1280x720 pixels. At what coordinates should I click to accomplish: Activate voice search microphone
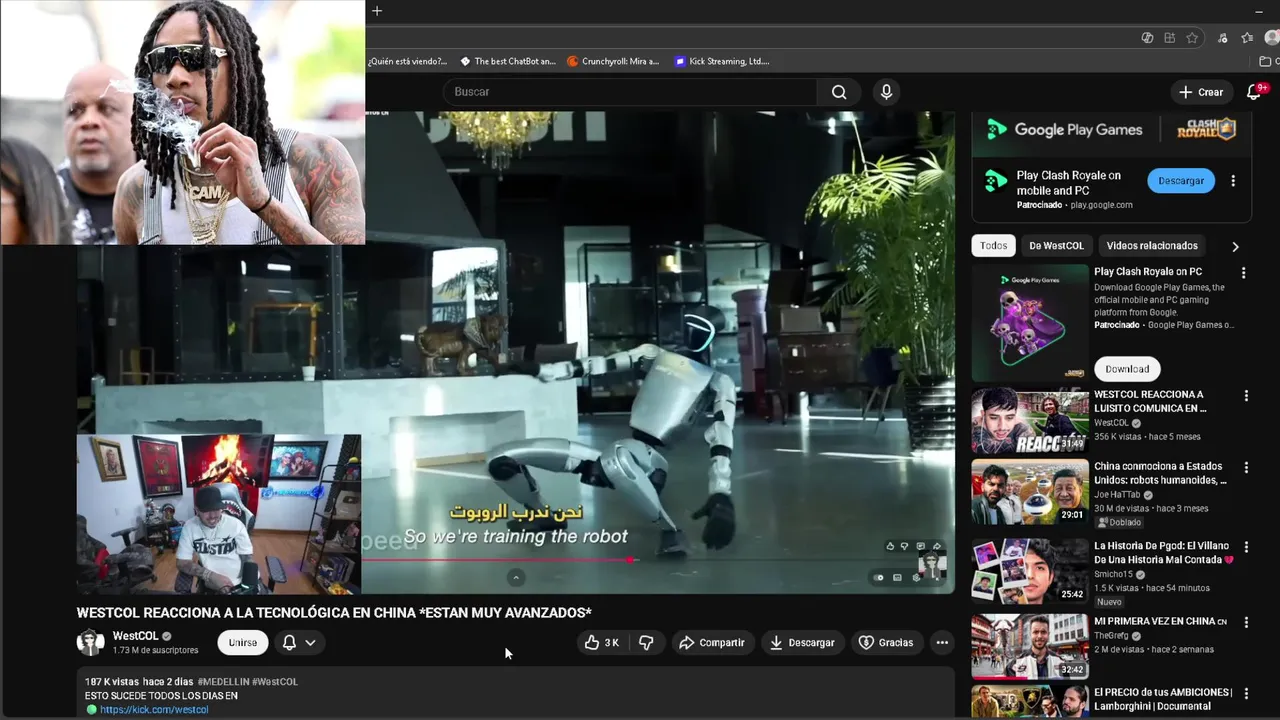coord(886,92)
